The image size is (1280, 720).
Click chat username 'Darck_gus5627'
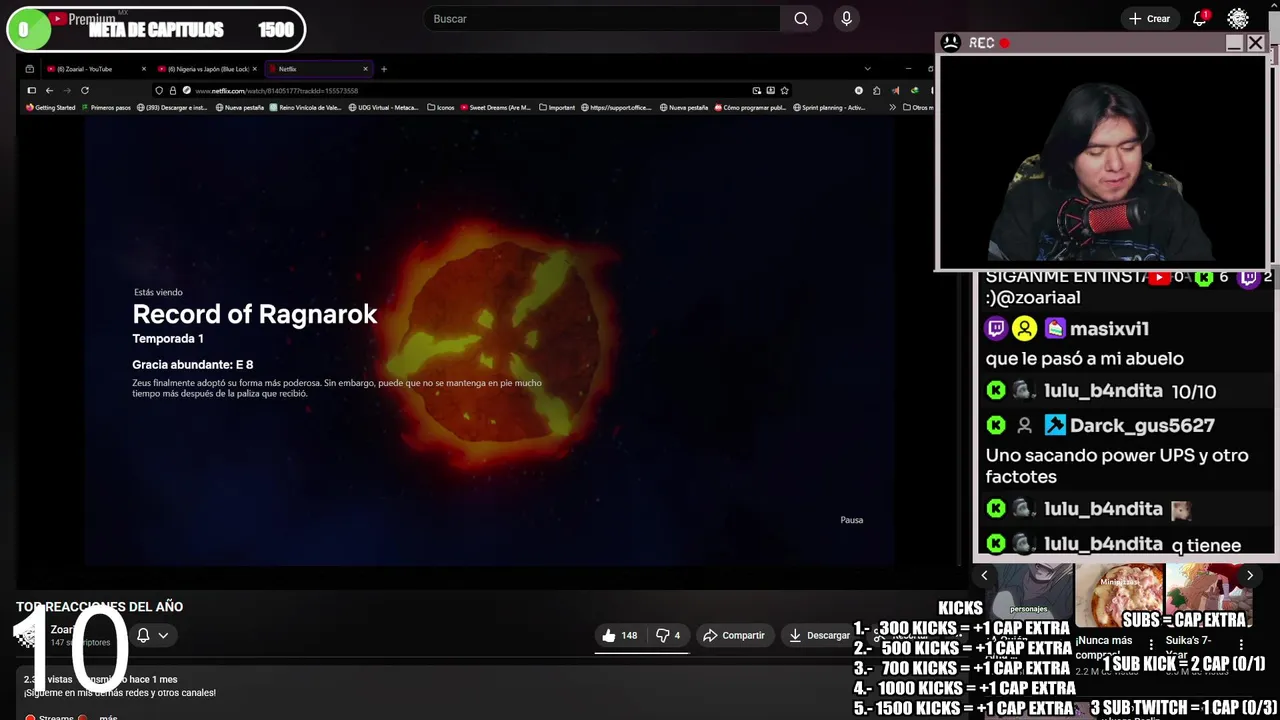tap(1142, 426)
